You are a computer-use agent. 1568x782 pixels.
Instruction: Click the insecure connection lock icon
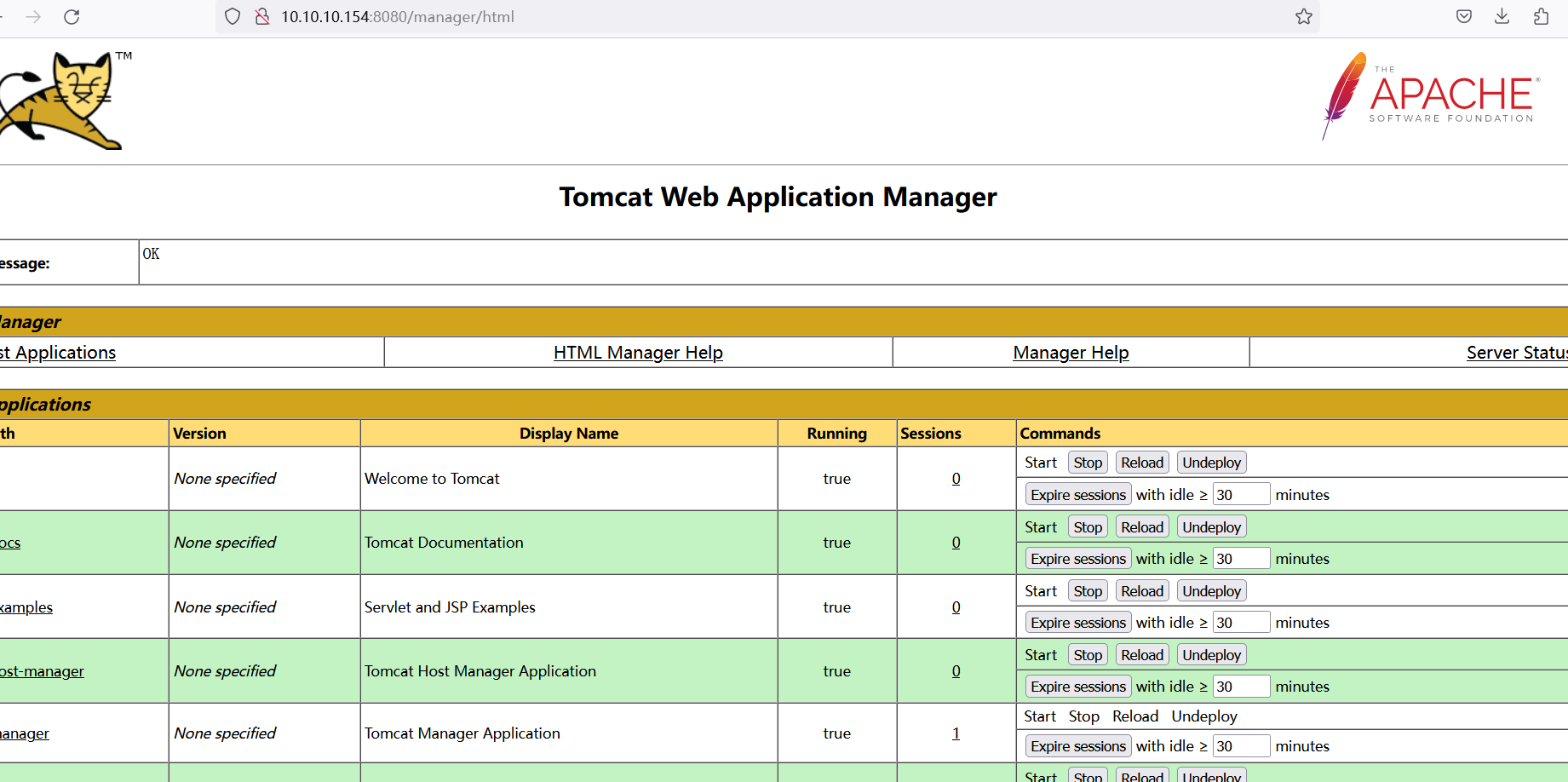[x=262, y=17]
